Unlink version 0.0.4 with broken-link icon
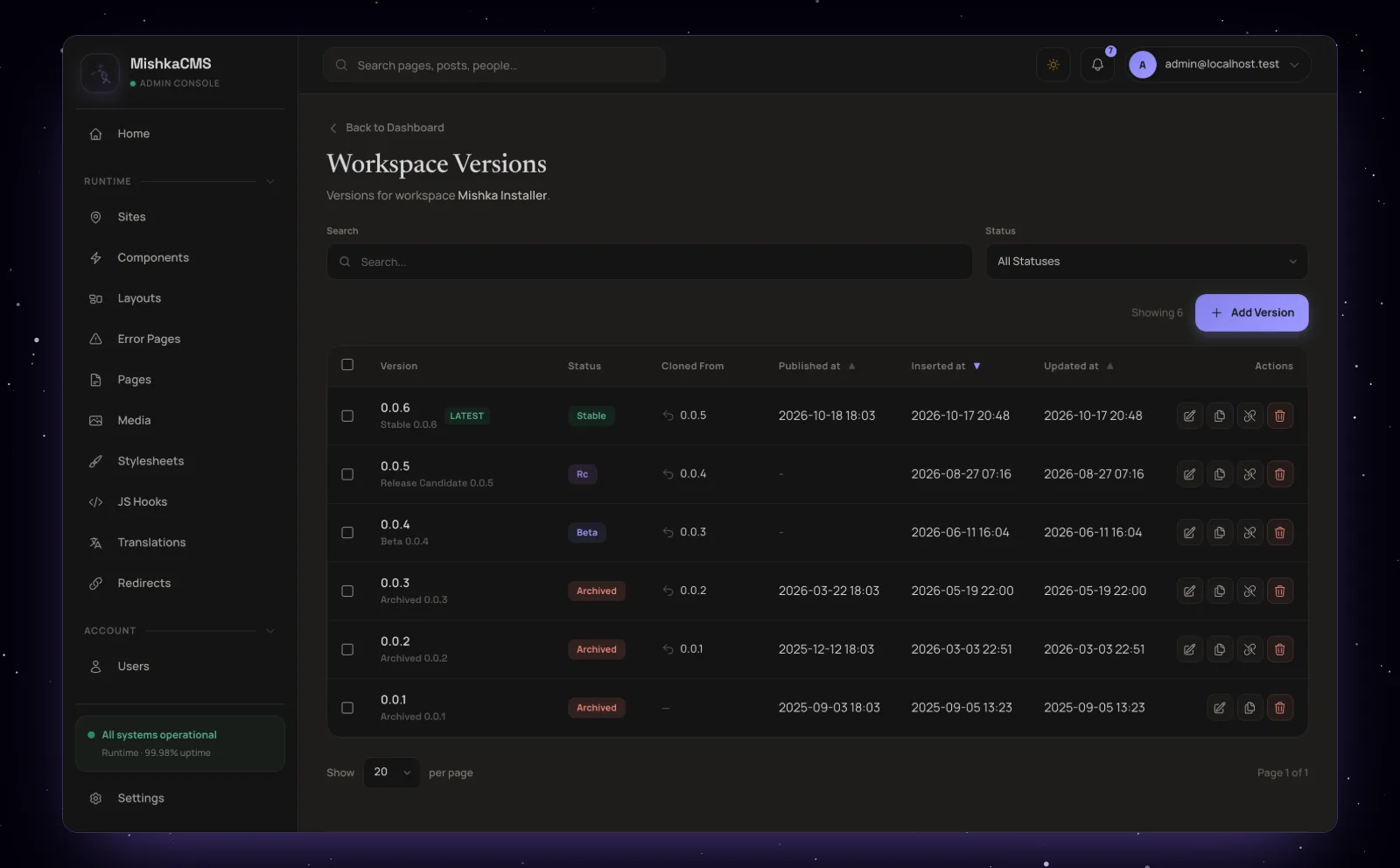This screenshot has height=868, width=1400. click(1249, 532)
